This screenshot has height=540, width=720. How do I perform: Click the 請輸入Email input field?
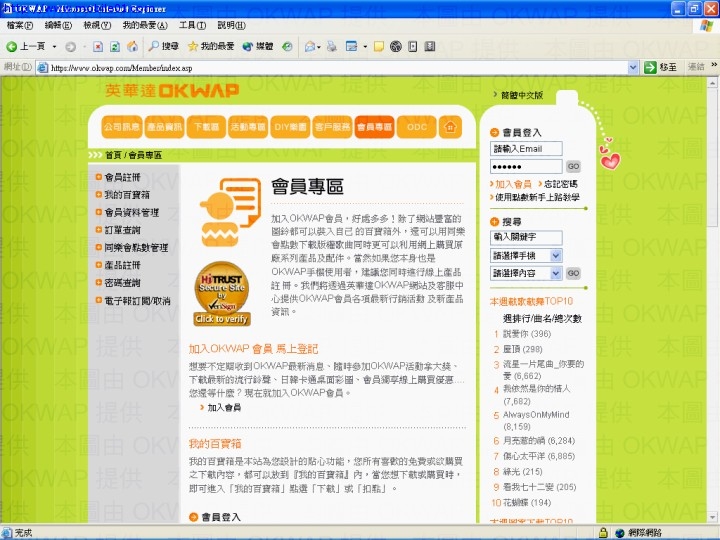tap(526, 148)
